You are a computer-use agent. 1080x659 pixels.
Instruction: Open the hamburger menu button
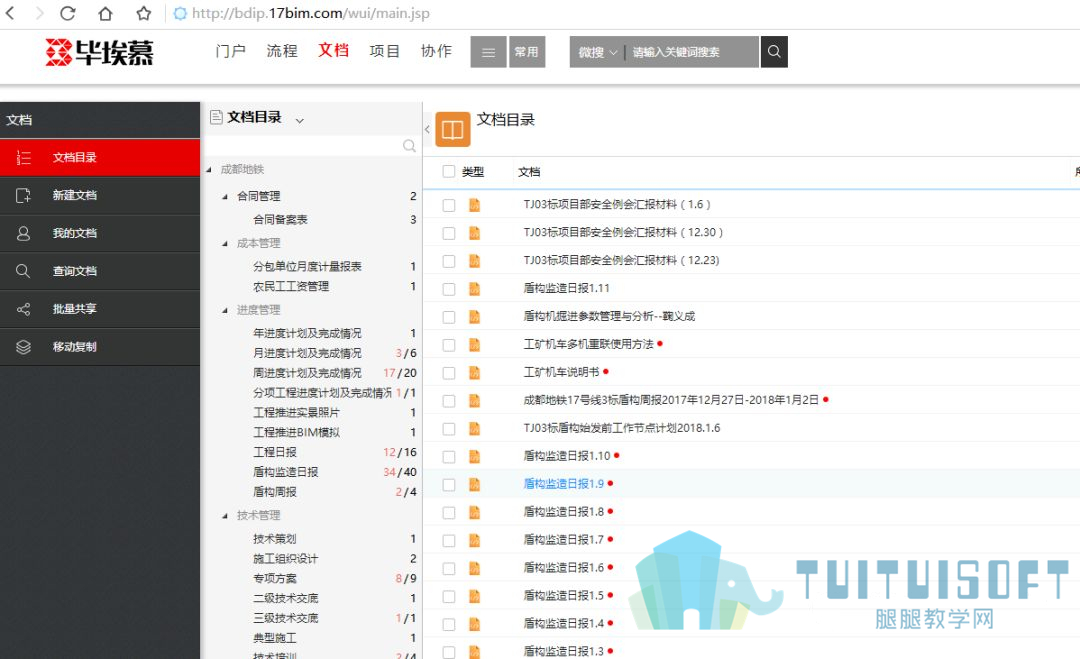tap(488, 52)
